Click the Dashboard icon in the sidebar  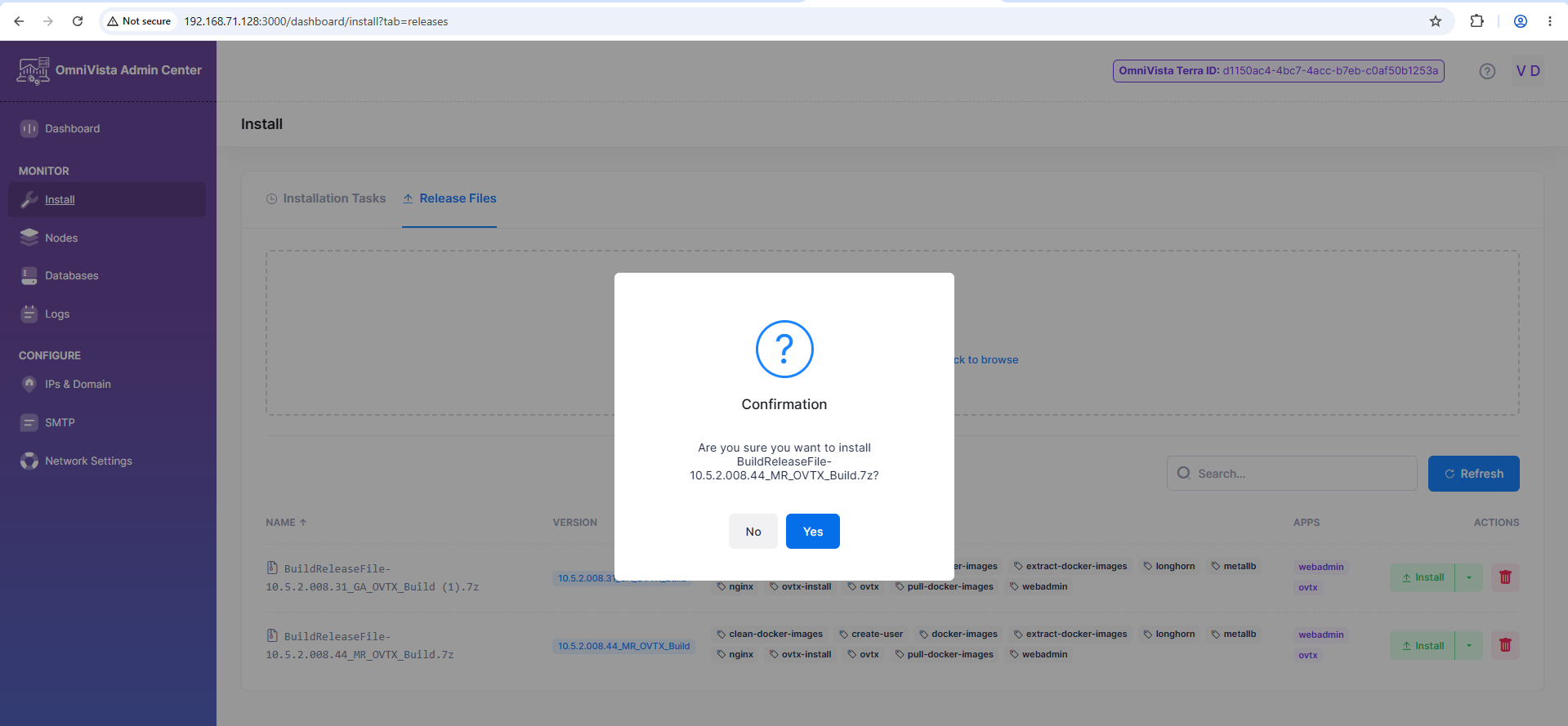29,128
